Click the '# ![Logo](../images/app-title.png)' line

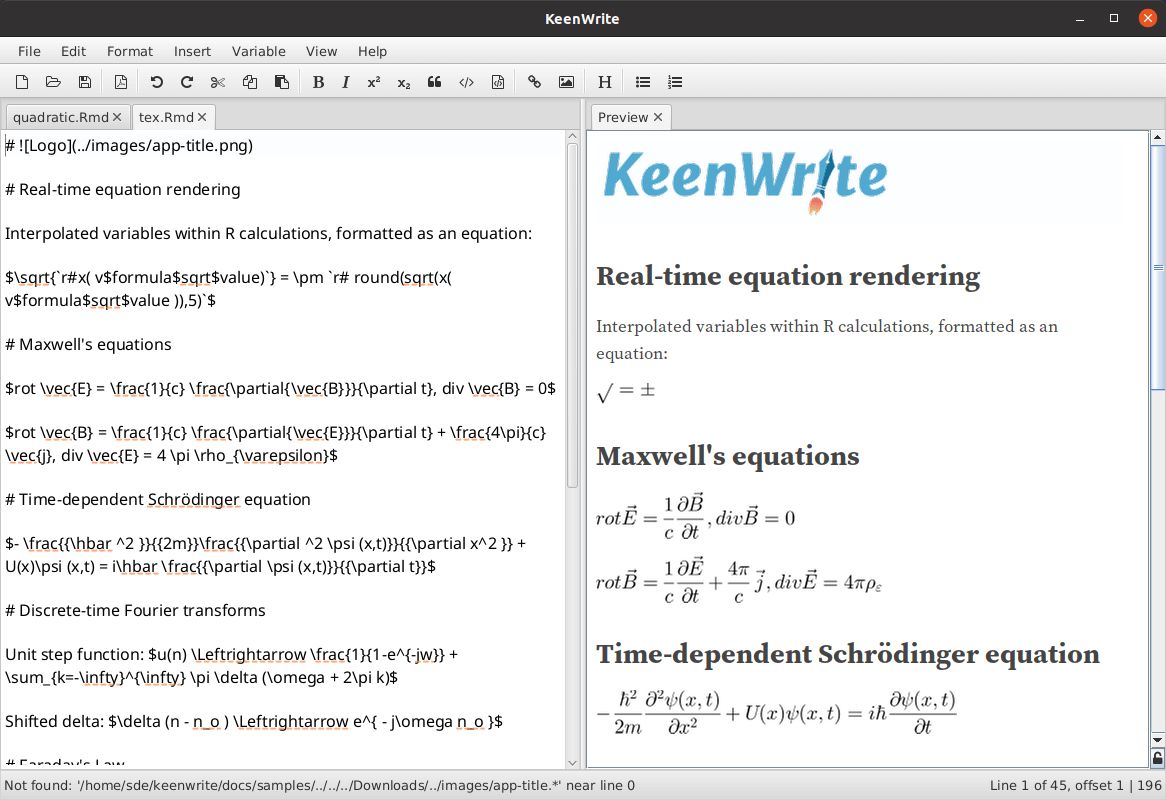click(129, 145)
